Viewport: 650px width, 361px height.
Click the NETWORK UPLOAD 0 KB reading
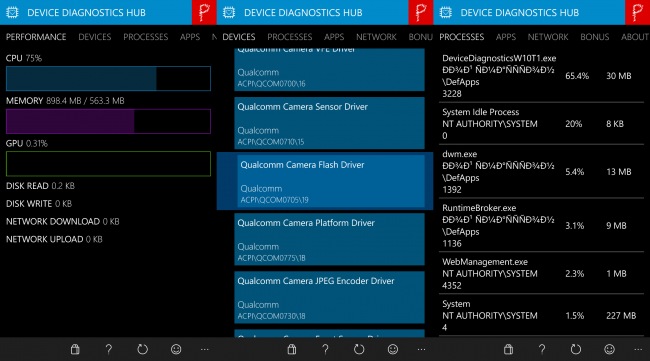(x=54, y=239)
